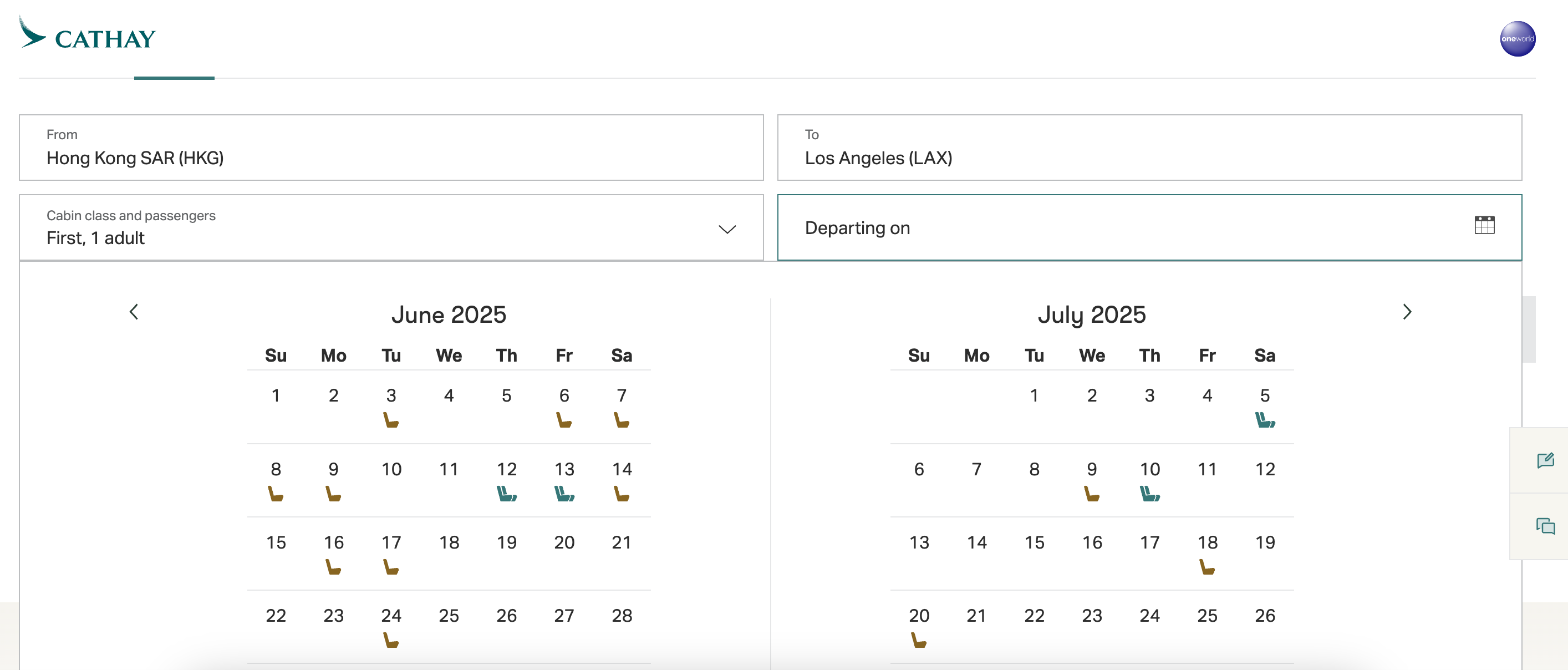Click seat icon under June 14

pyautogui.click(x=622, y=494)
